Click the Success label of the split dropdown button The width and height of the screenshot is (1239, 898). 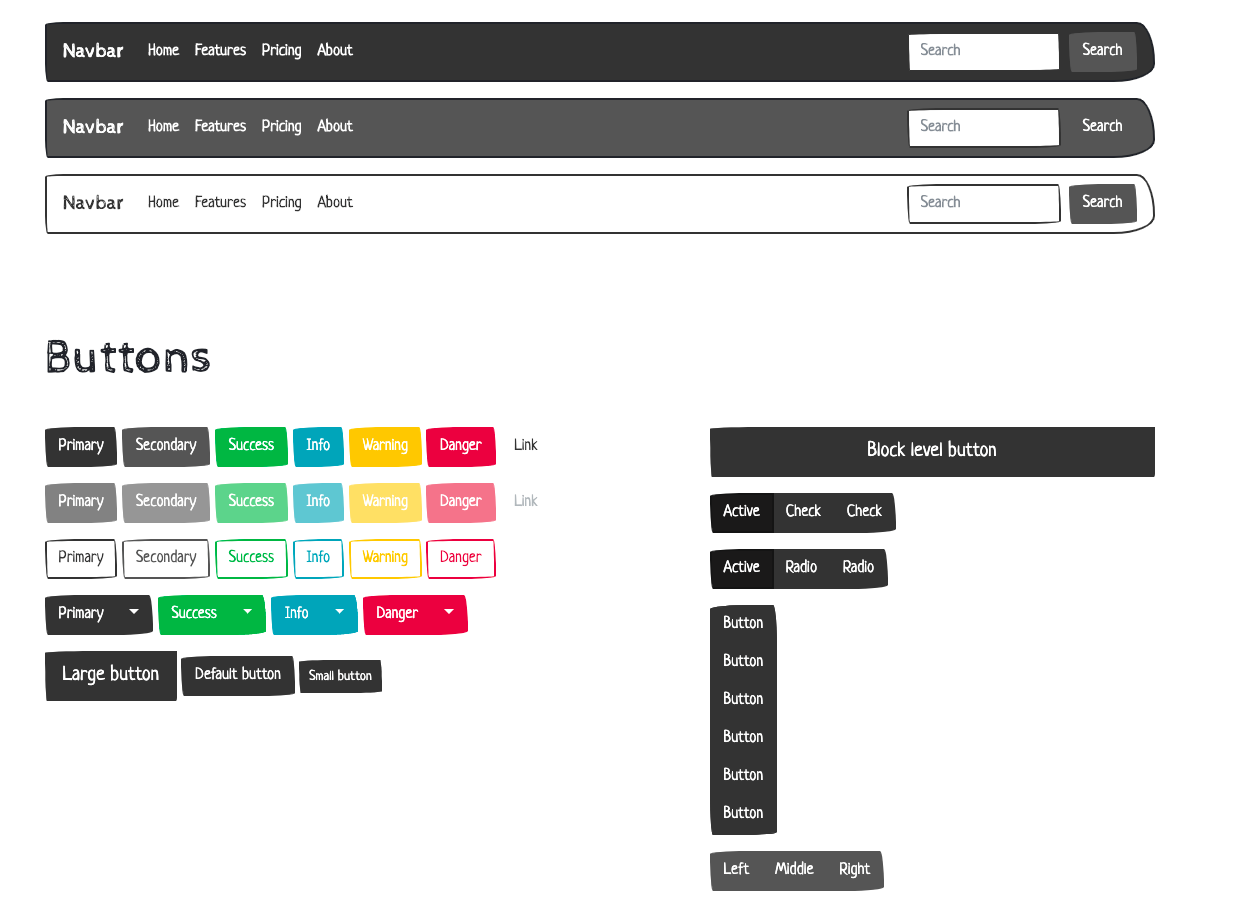pos(194,614)
